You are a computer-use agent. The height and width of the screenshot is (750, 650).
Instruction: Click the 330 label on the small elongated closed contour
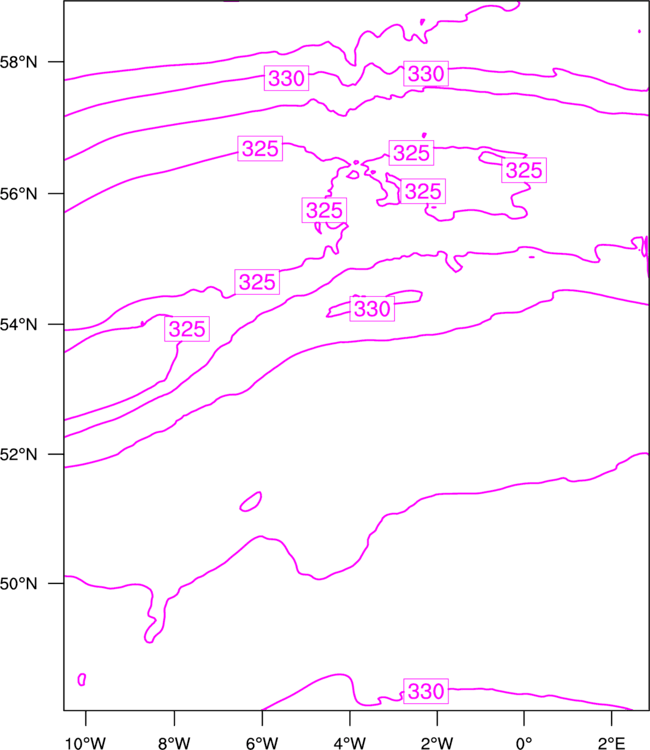[x=372, y=309]
